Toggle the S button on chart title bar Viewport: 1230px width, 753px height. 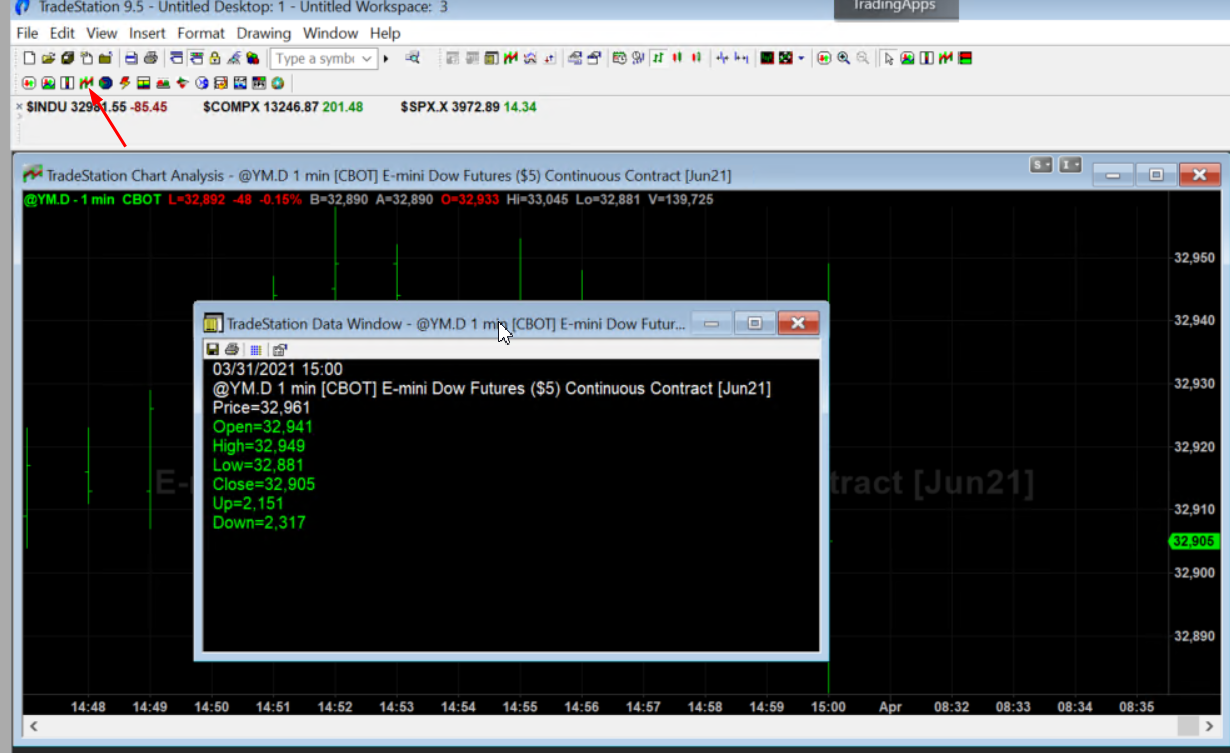point(1041,165)
